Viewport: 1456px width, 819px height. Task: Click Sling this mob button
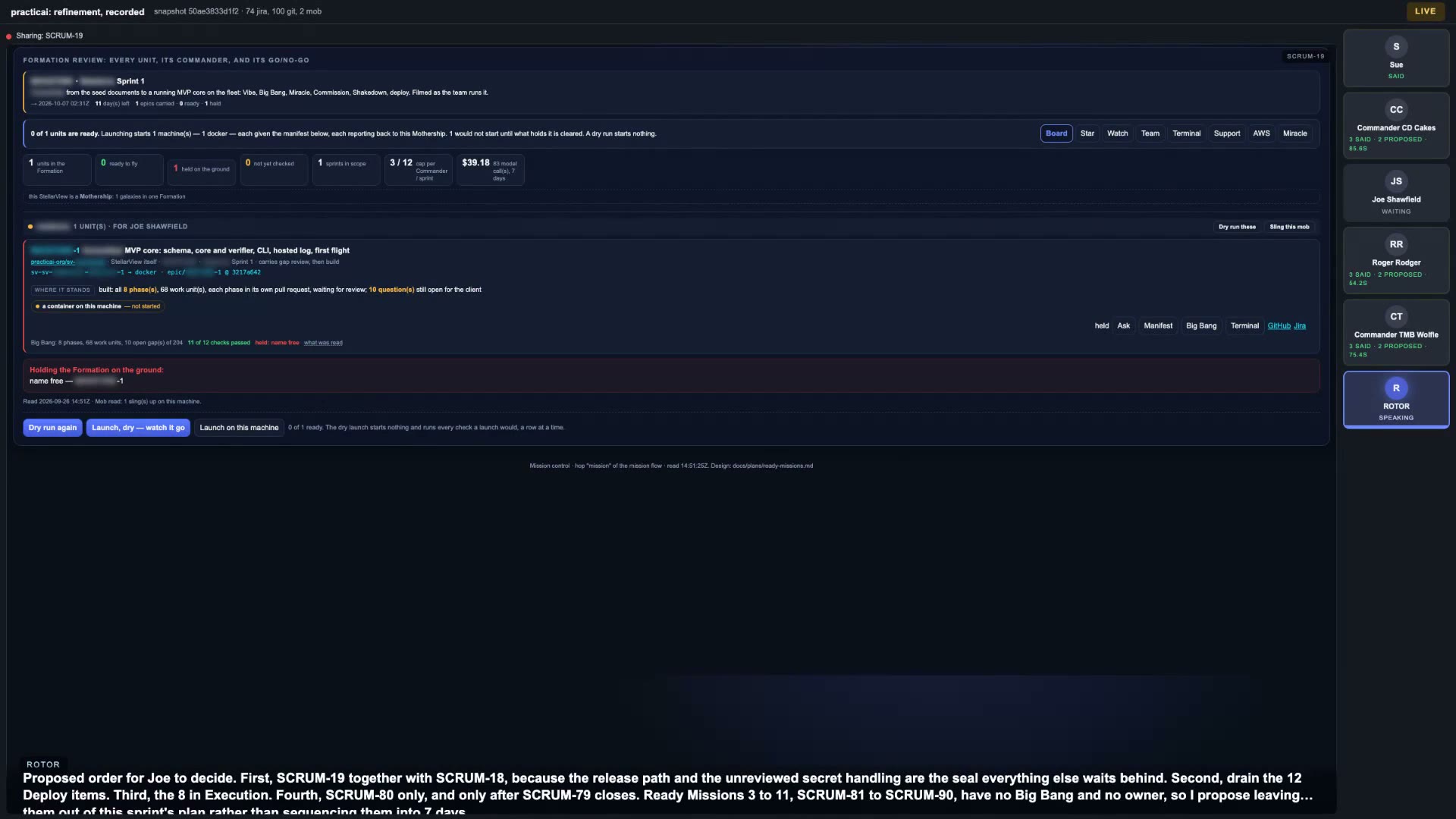[1289, 227]
